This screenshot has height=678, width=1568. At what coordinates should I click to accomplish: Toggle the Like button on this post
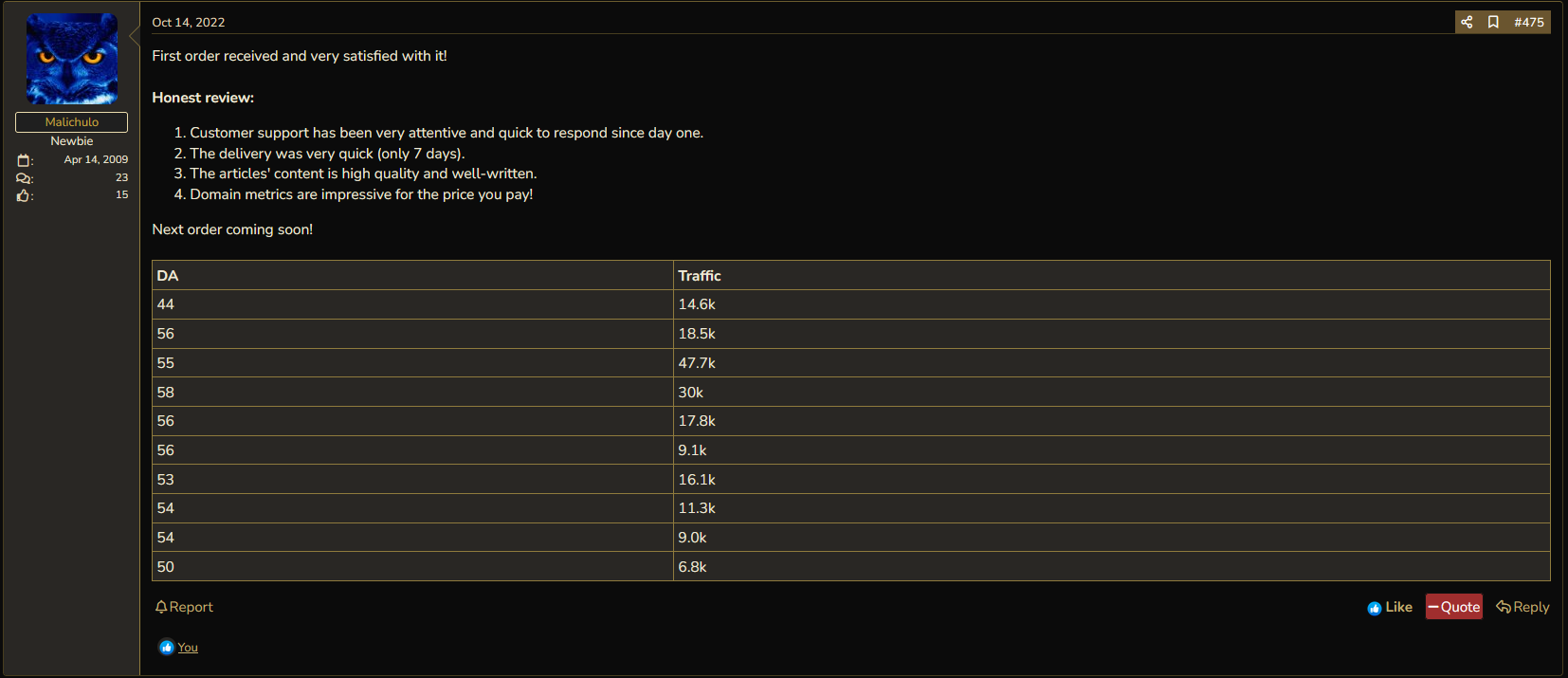pyautogui.click(x=1390, y=607)
